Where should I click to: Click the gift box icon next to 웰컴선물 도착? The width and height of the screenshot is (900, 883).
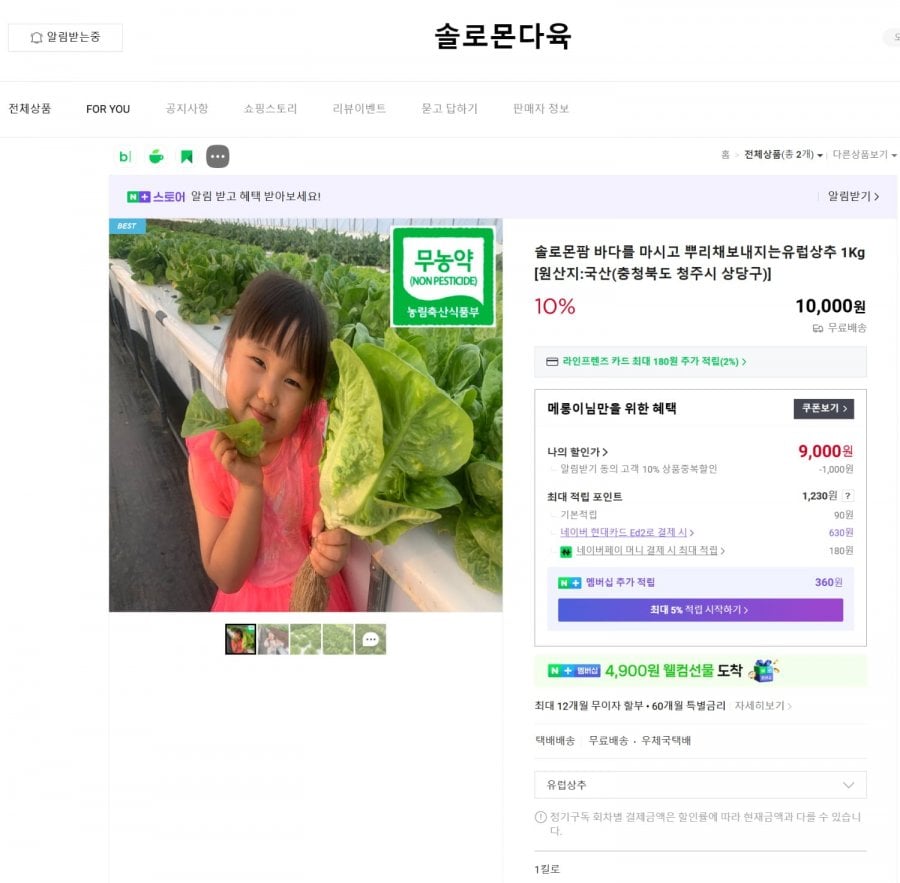(764, 672)
